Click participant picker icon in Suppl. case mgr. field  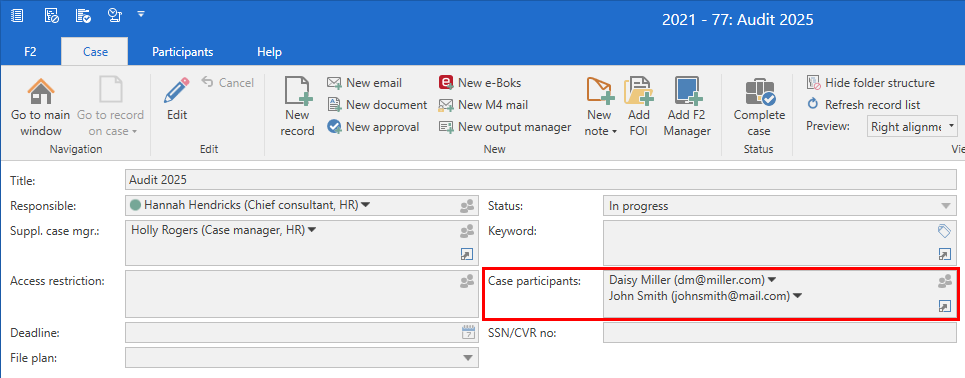[x=467, y=231]
